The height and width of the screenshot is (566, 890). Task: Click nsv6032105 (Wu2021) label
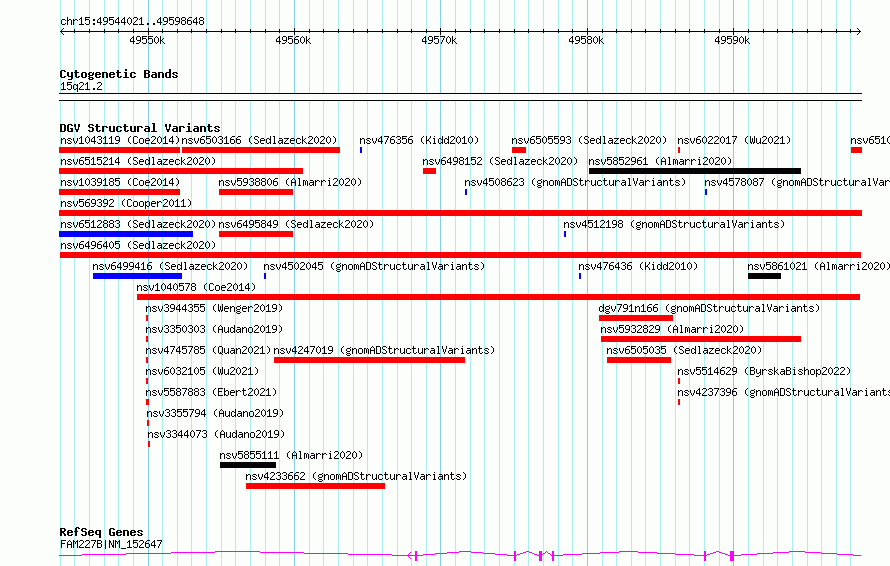pos(202,371)
